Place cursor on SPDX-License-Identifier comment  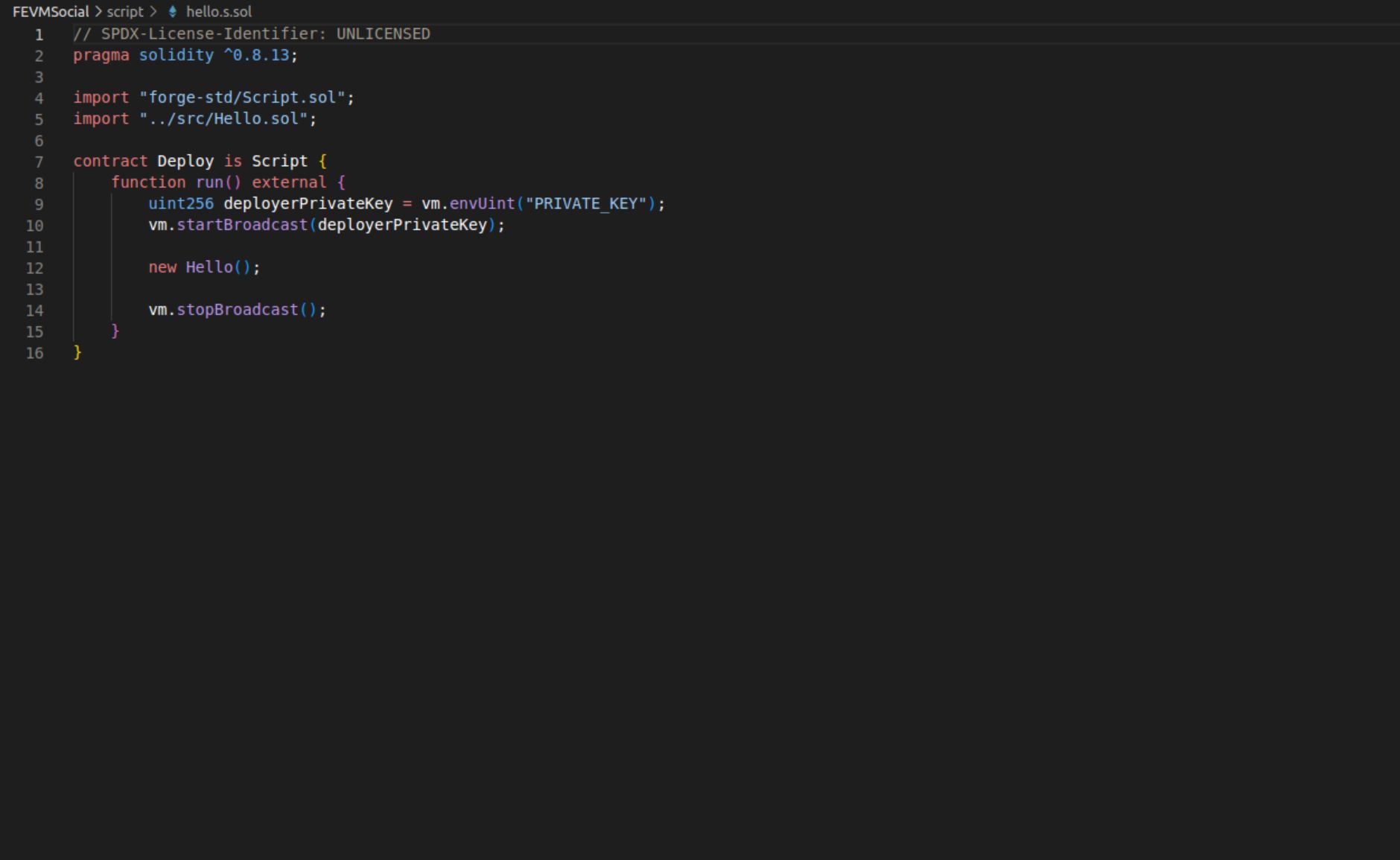tap(252, 34)
